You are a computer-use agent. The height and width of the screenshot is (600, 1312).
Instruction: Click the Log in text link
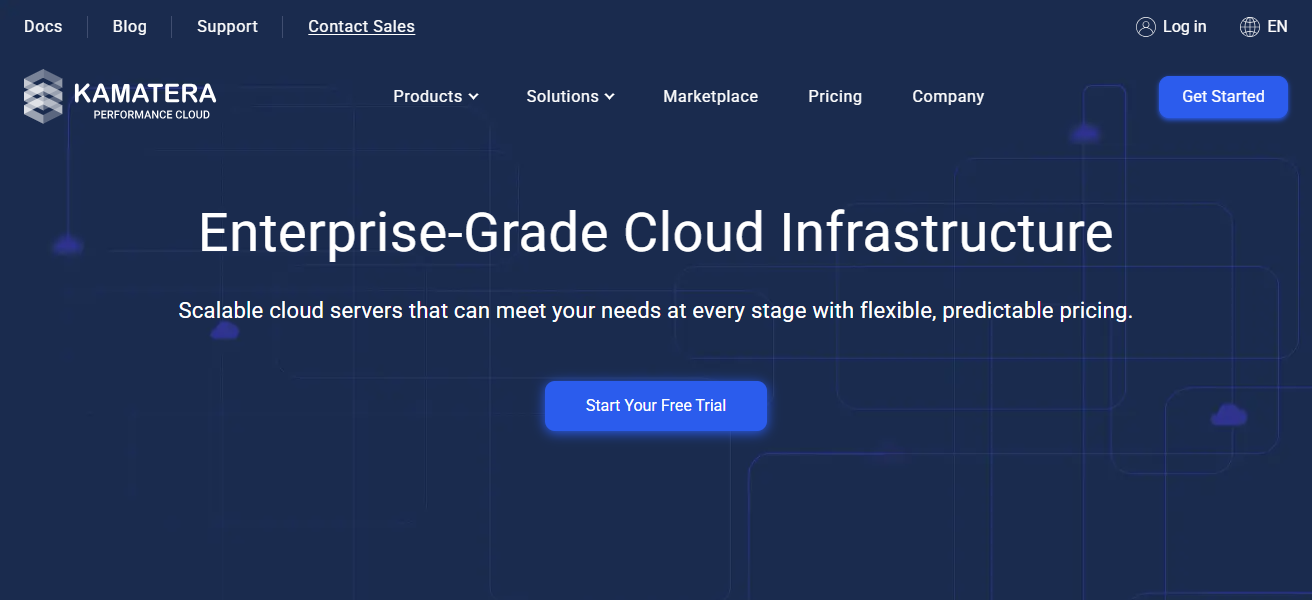point(1184,27)
